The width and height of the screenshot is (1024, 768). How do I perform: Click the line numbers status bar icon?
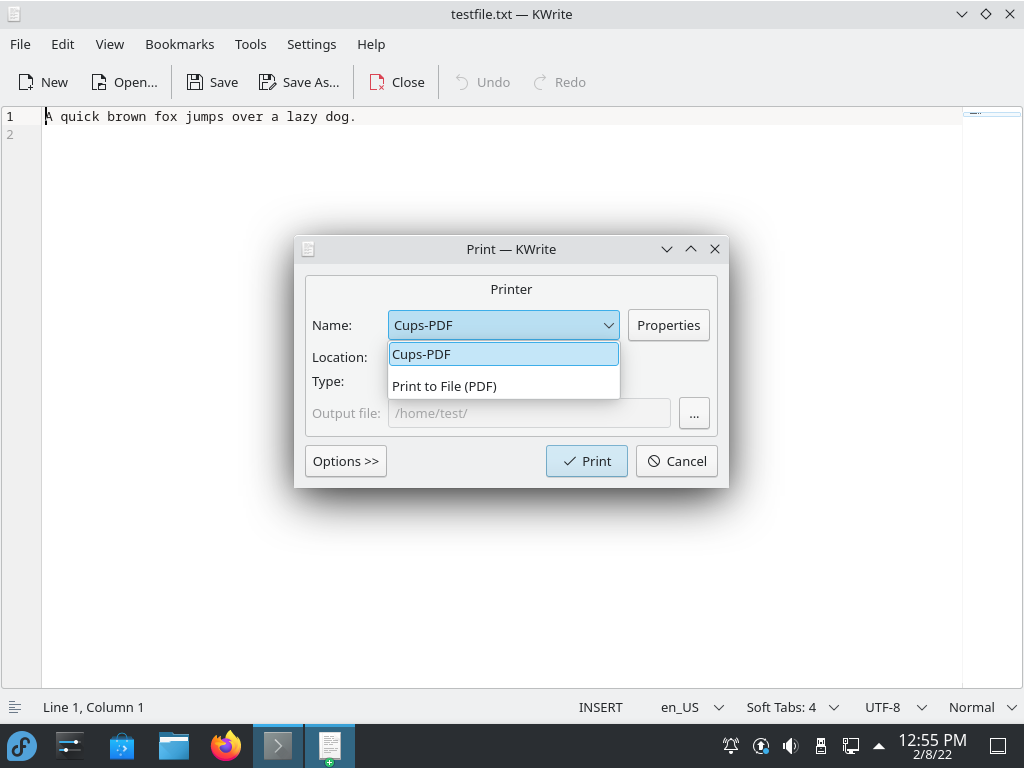pos(15,707)
